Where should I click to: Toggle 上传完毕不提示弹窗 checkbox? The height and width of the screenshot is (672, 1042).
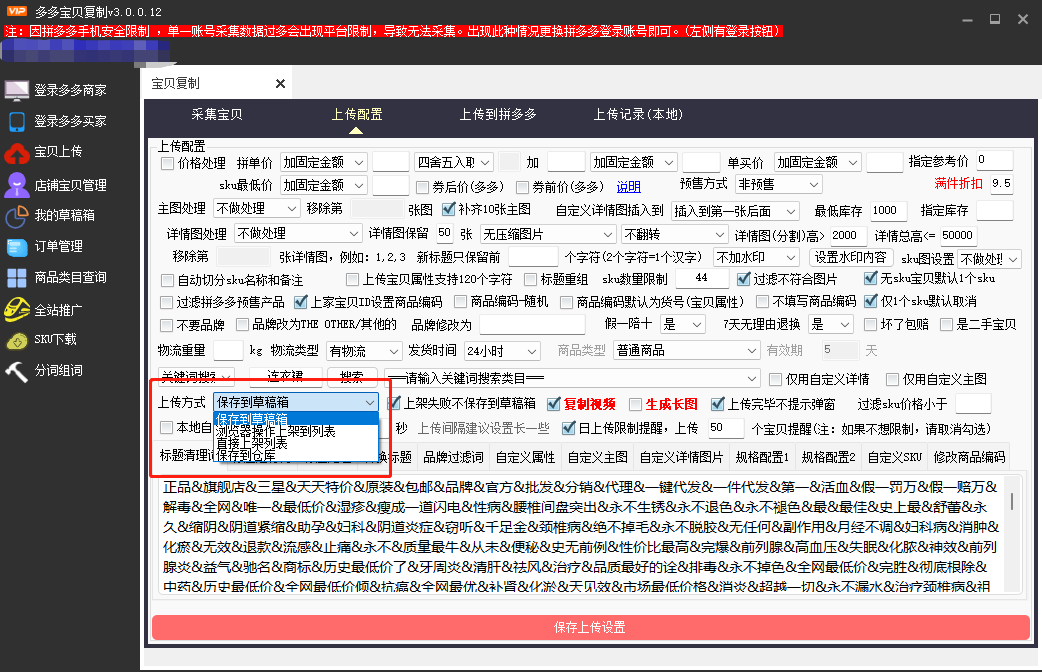717,404
